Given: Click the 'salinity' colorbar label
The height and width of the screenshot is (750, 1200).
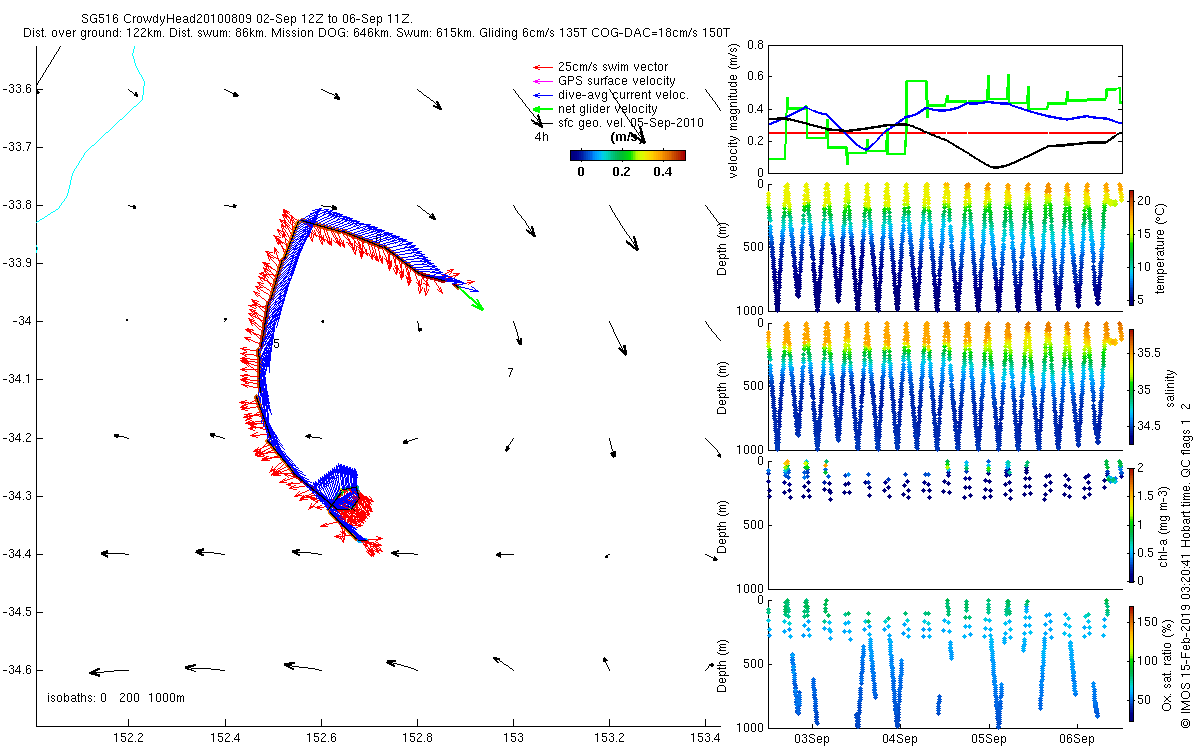Looking at the screenshot, I should [x=1168, y=388].
